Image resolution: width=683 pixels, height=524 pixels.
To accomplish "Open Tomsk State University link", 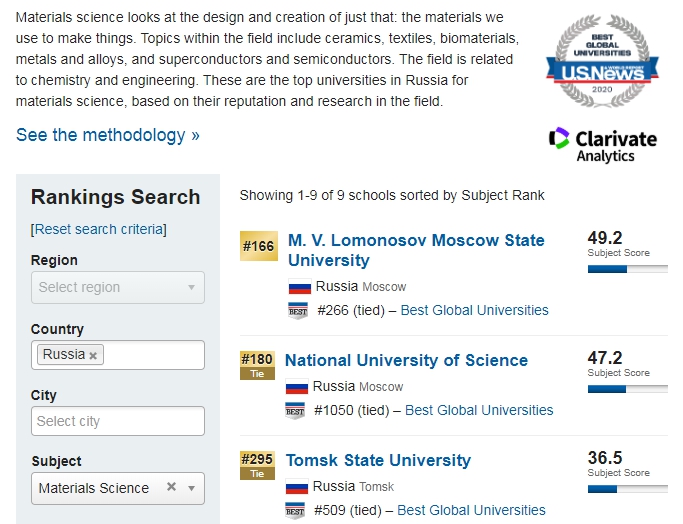I will point(378,460).
